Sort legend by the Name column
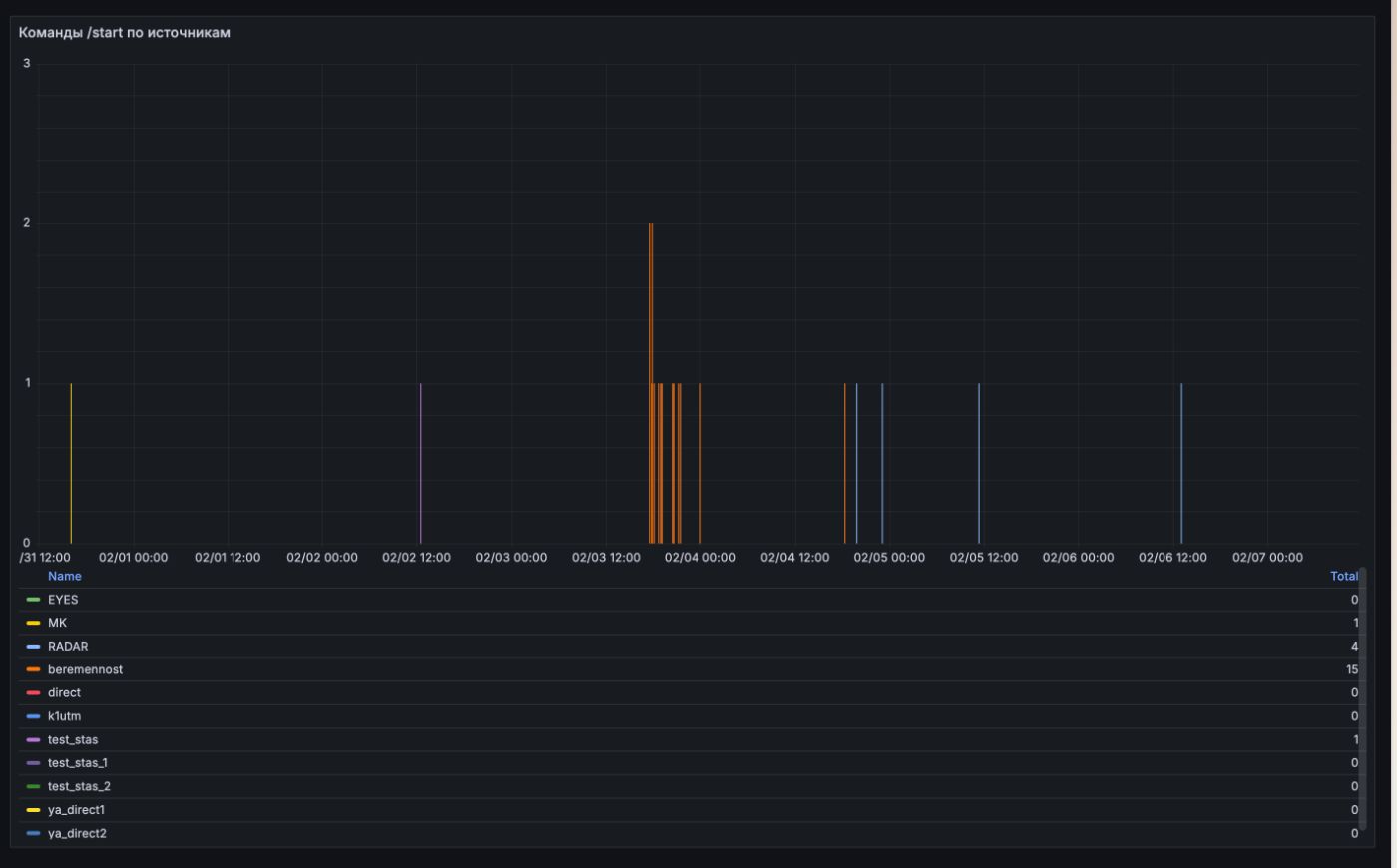1397x868 pixels. click(x=65, y=576)
